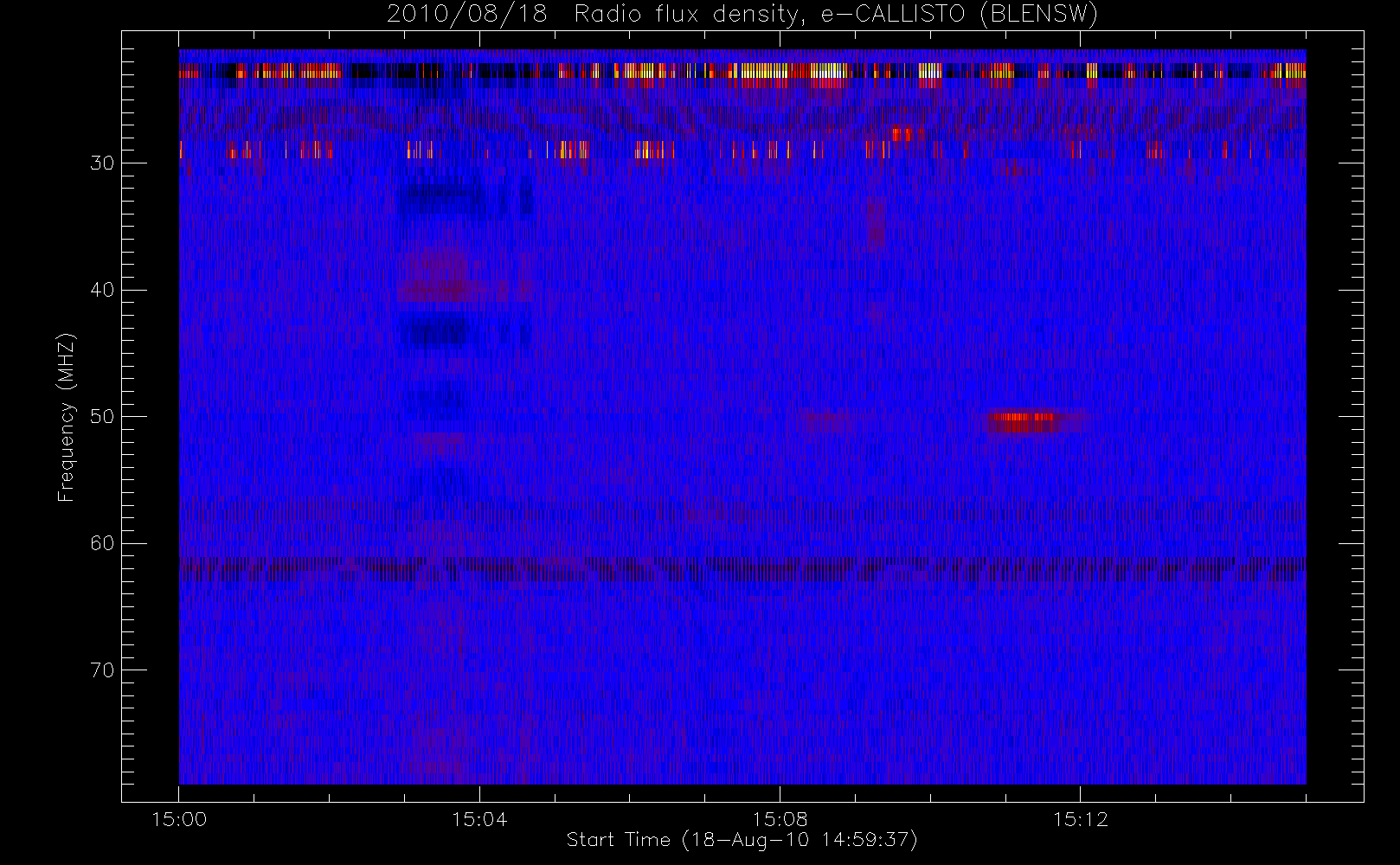Click the 30 frequency tick label
Image resolution: width=1400 pixels, height=865 pixels.
(102, 163)
